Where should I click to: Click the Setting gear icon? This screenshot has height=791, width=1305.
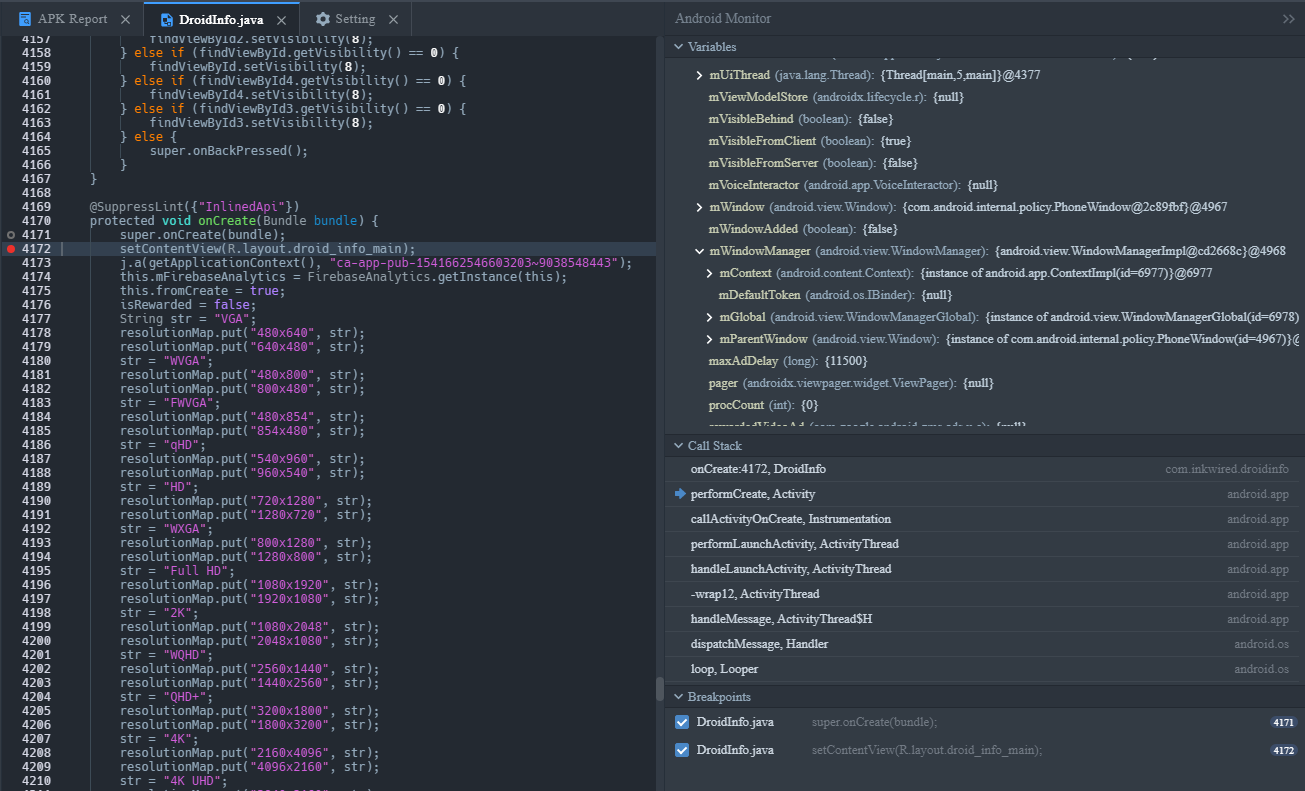(x=322, y=19)
